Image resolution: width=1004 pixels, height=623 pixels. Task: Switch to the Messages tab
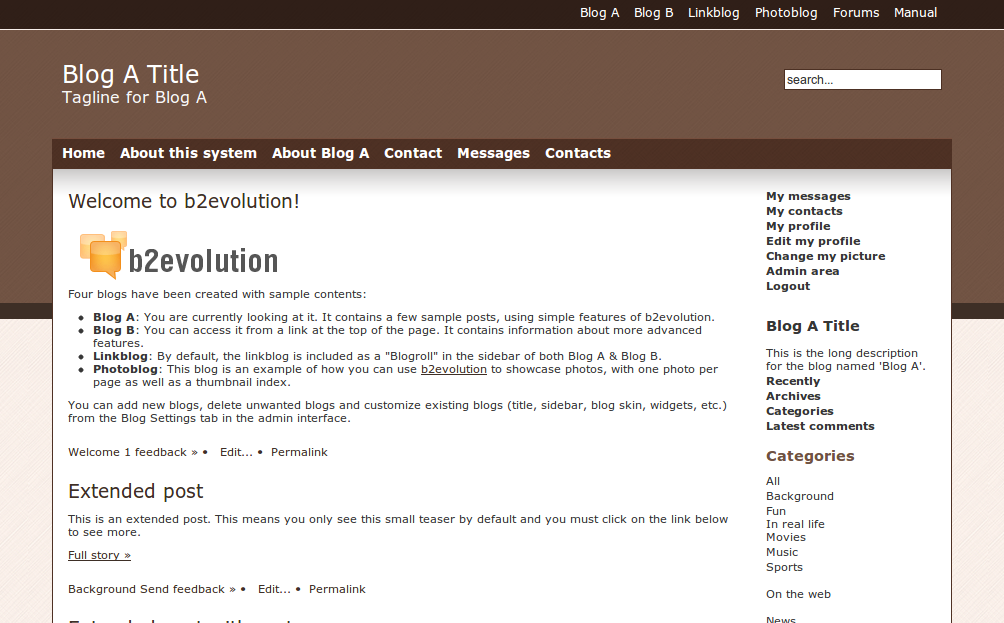click(x=493, y=154)
